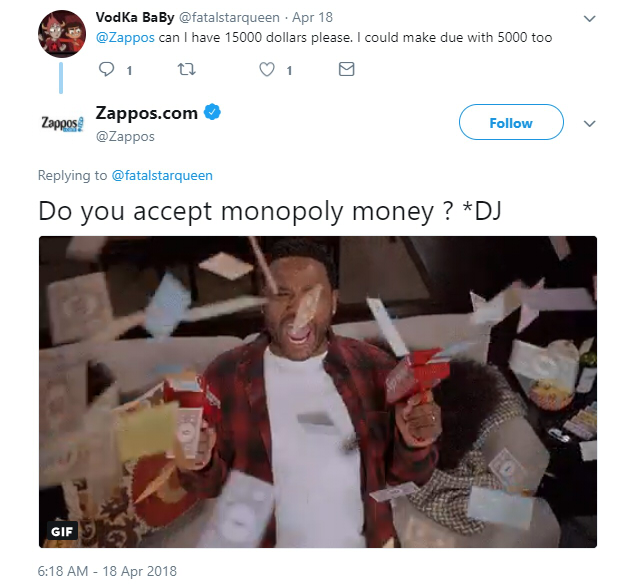Open VodKa BaBy's profile avatar
The height and width of the screenshot is (586, 635).
(x=62, y=34)
